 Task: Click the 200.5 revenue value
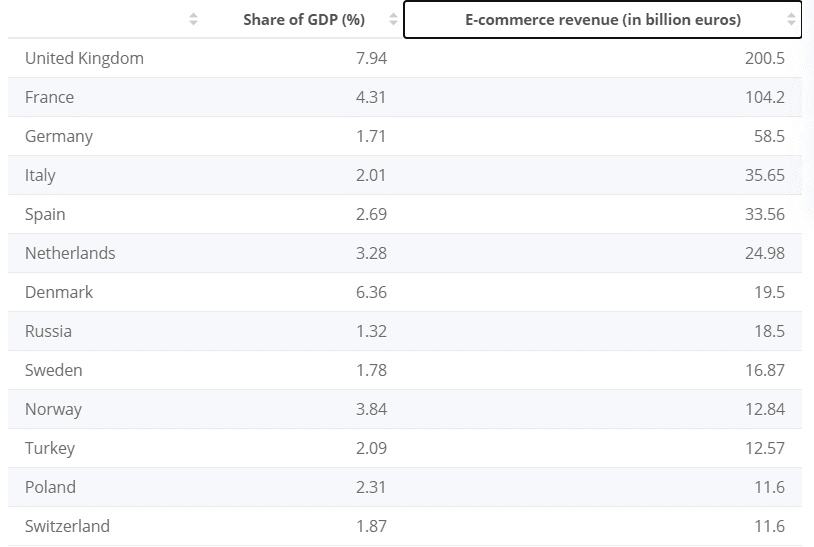tap(764, 58)
